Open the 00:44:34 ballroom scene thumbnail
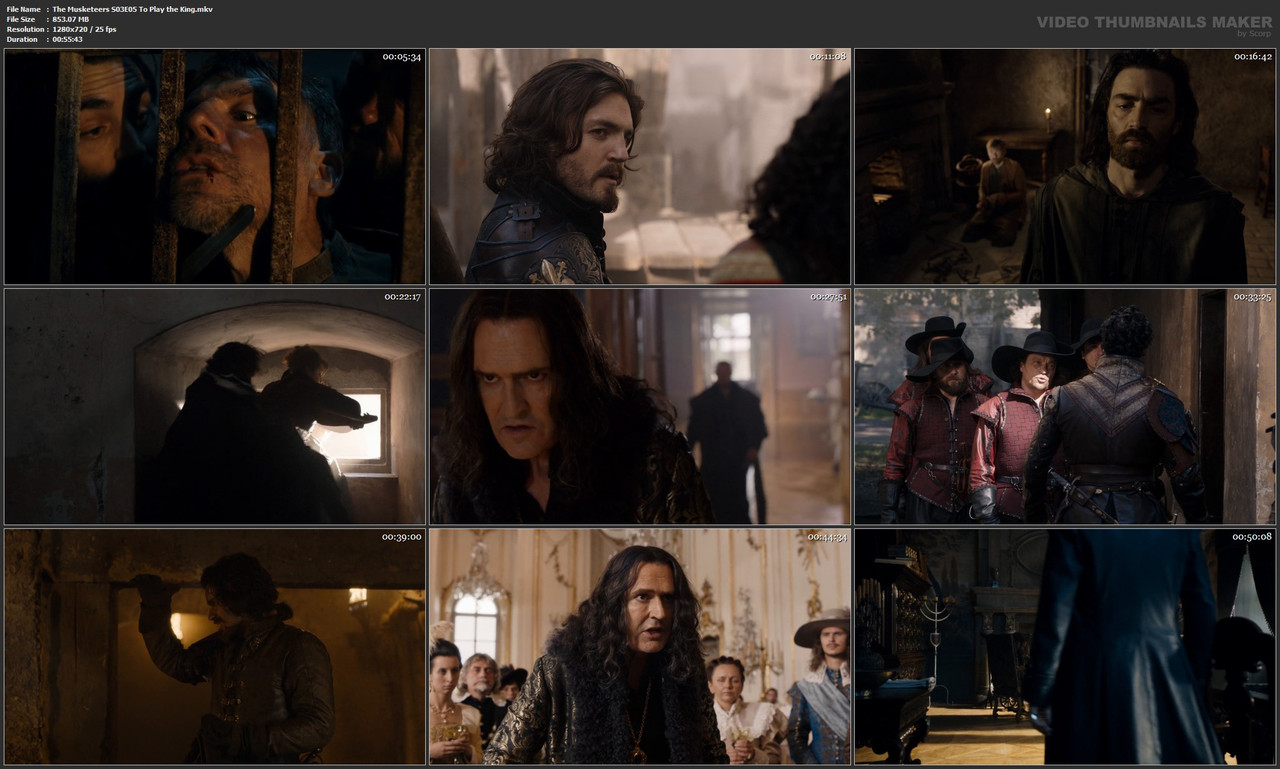1280x769 pixels. 640,645
